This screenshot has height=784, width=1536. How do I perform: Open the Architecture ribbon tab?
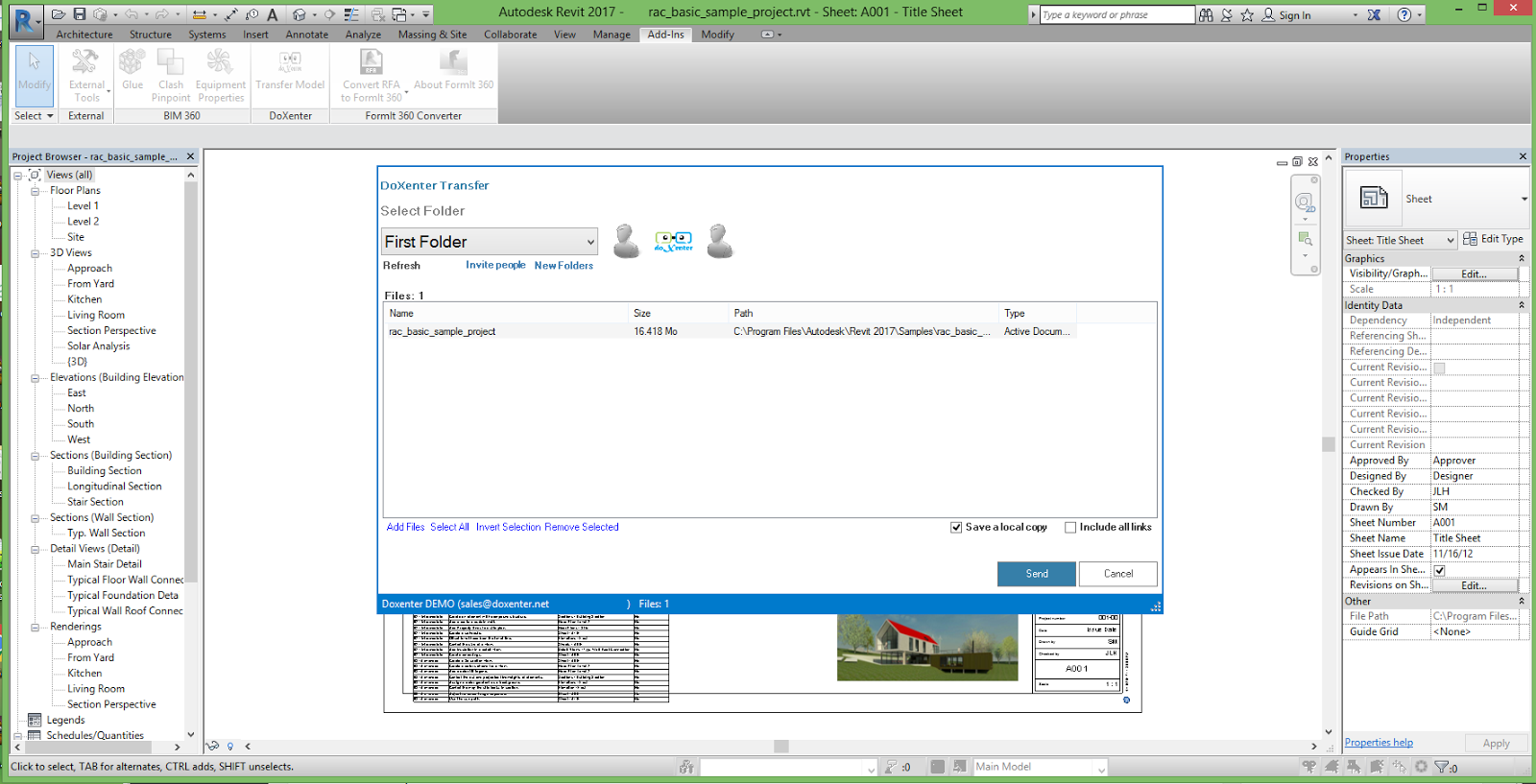point(84,35)
